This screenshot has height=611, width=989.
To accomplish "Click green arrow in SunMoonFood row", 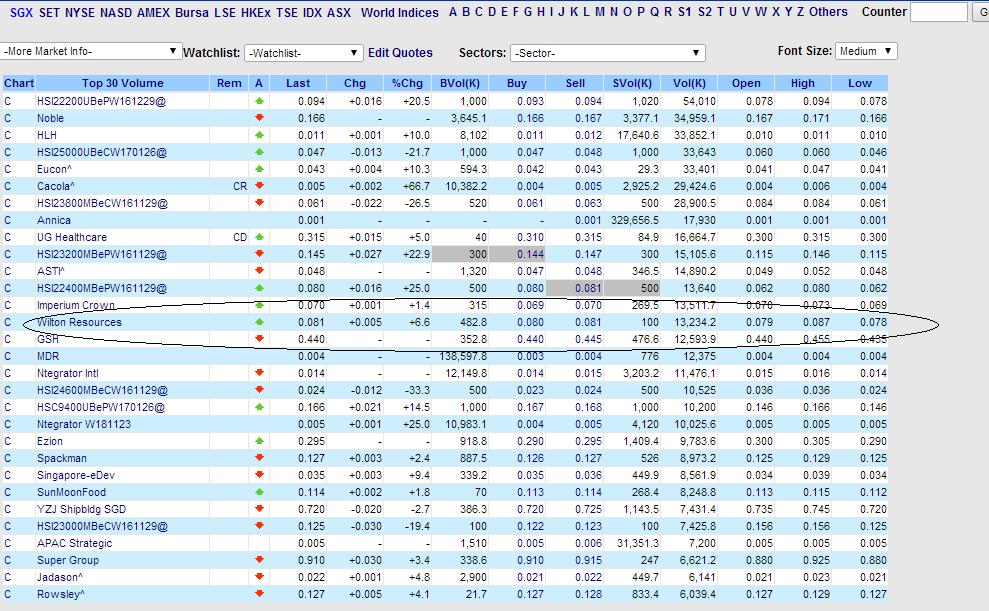I will click(x=259, y=492).
